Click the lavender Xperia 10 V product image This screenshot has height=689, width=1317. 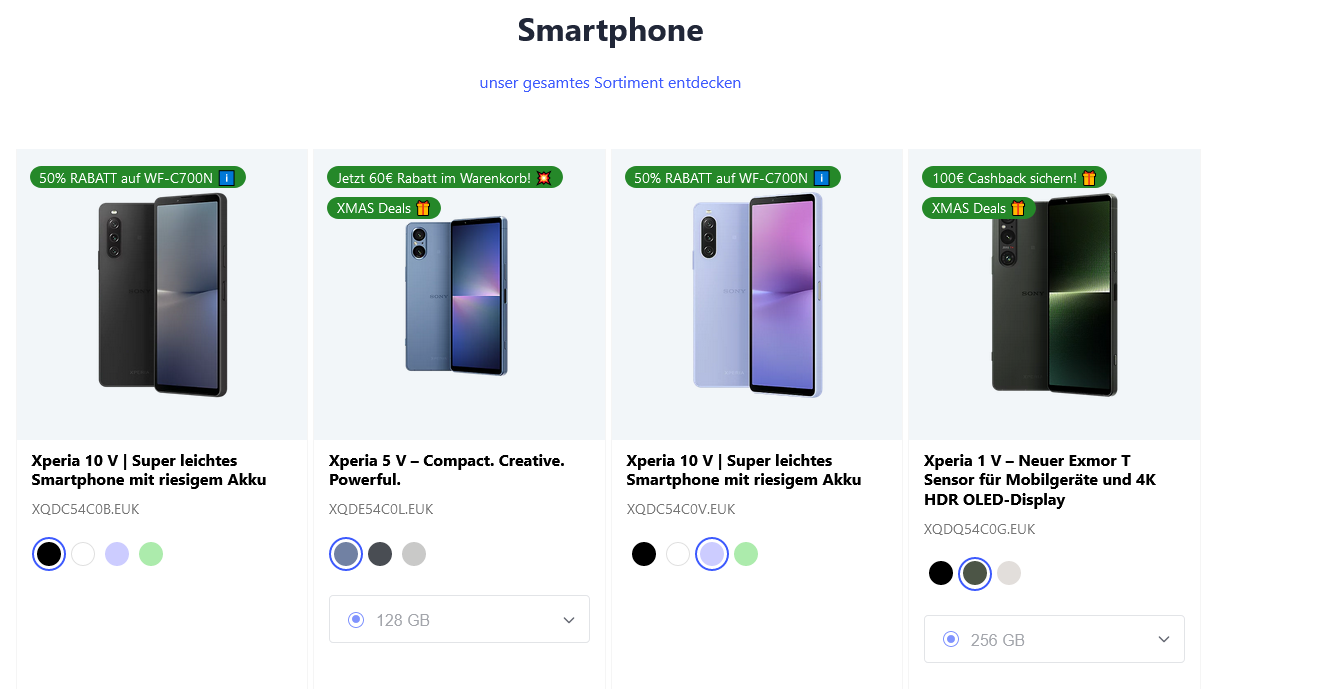(756, 295)
